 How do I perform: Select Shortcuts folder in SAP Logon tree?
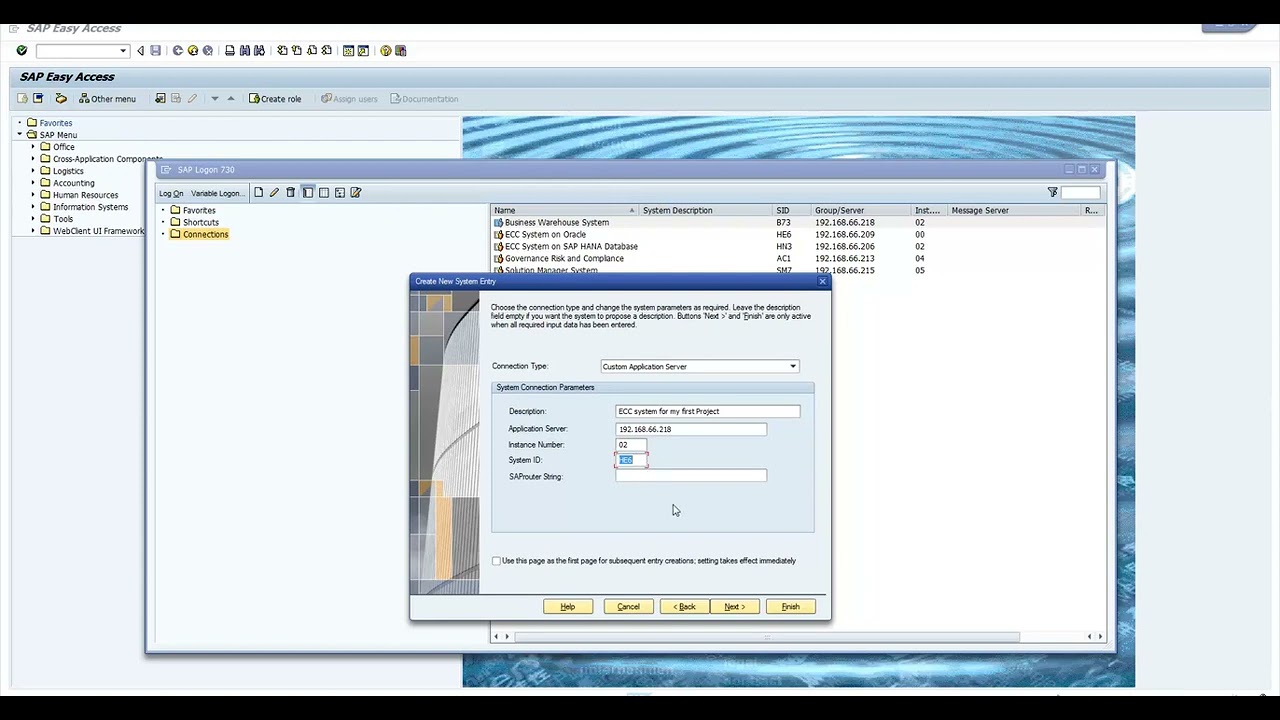click(x=200, y=222)
